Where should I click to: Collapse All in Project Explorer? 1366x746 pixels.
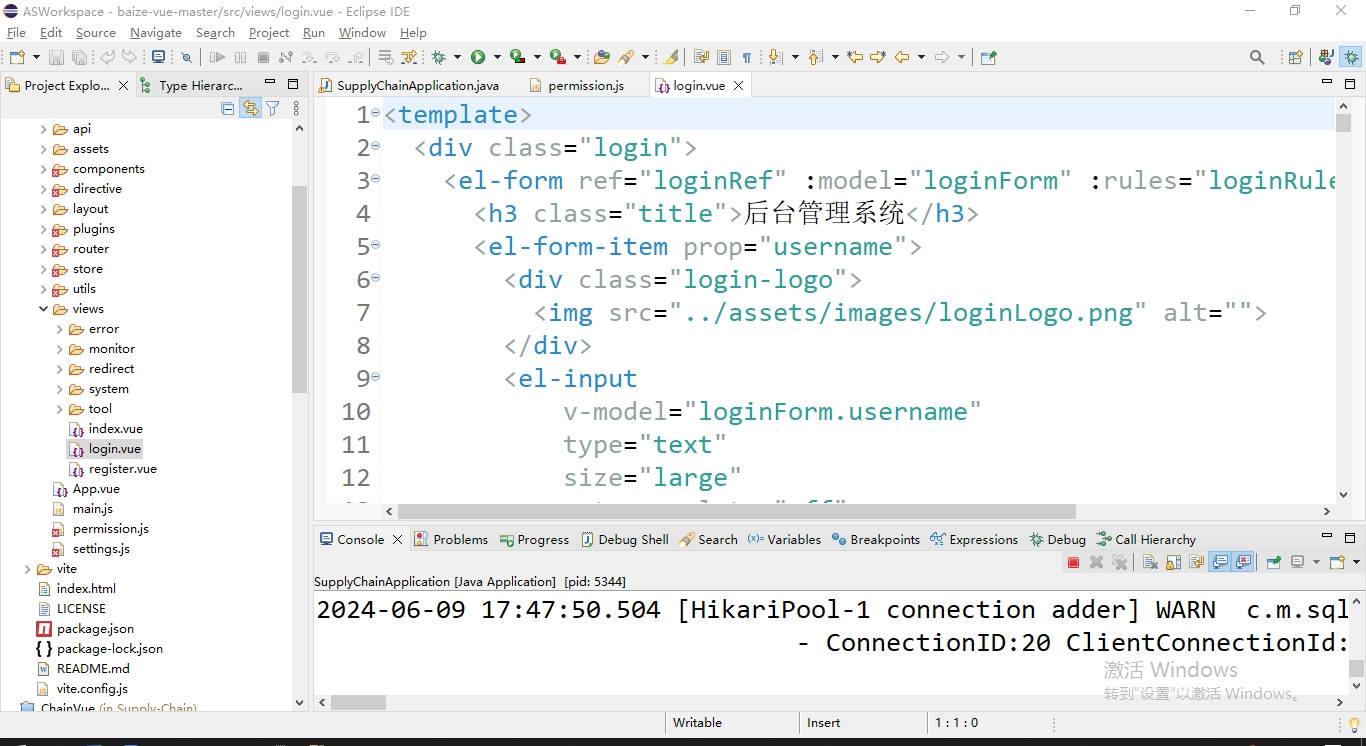228,108
